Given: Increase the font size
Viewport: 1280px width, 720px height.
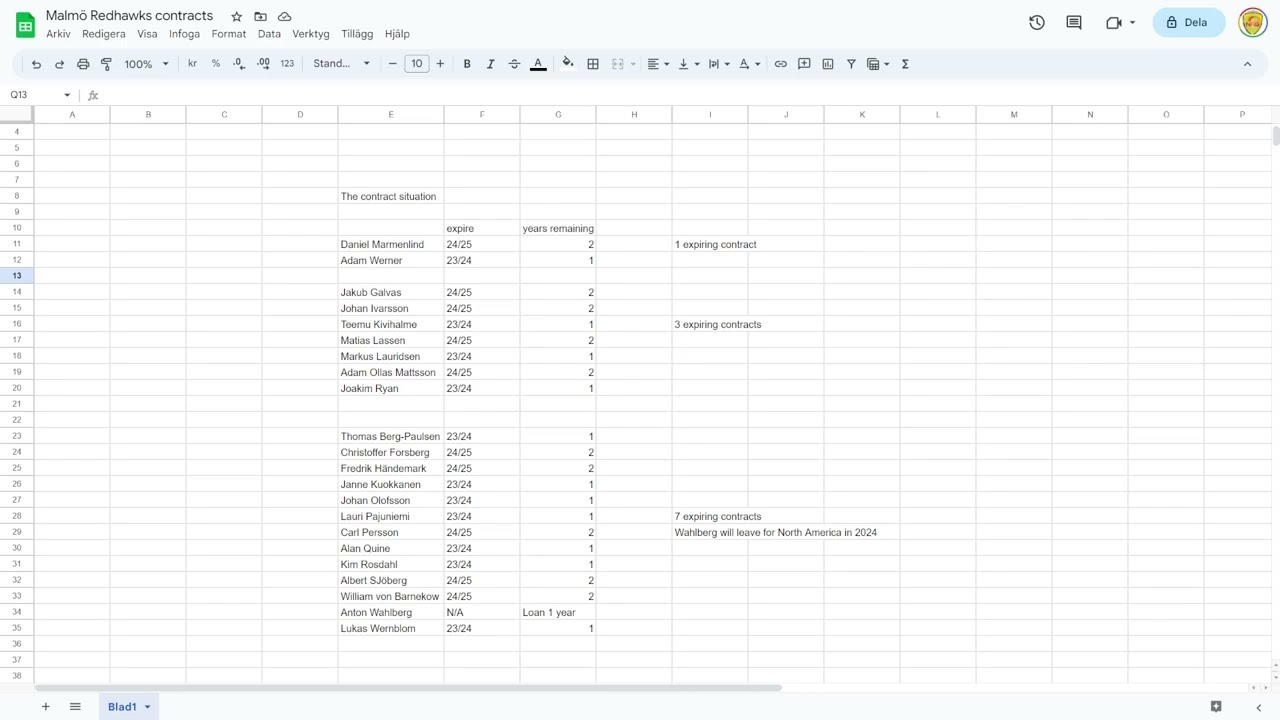Looking at the screenshot, I should tap(440, 64).
